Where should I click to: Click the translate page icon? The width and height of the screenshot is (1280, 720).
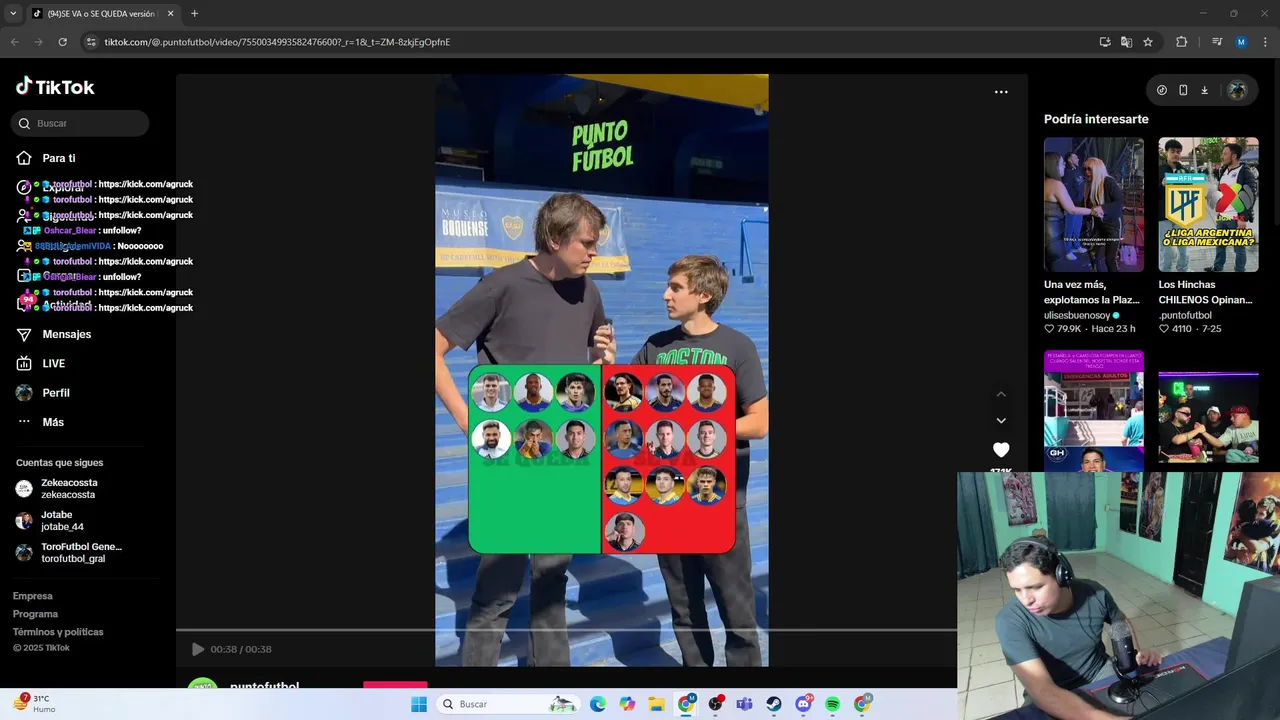pyautogui.click(x=1126, y=42)
